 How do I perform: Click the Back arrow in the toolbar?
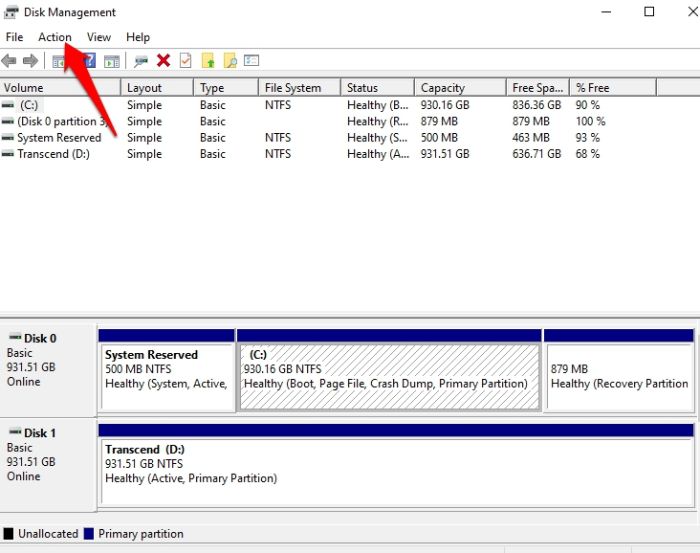coord(9,61)
